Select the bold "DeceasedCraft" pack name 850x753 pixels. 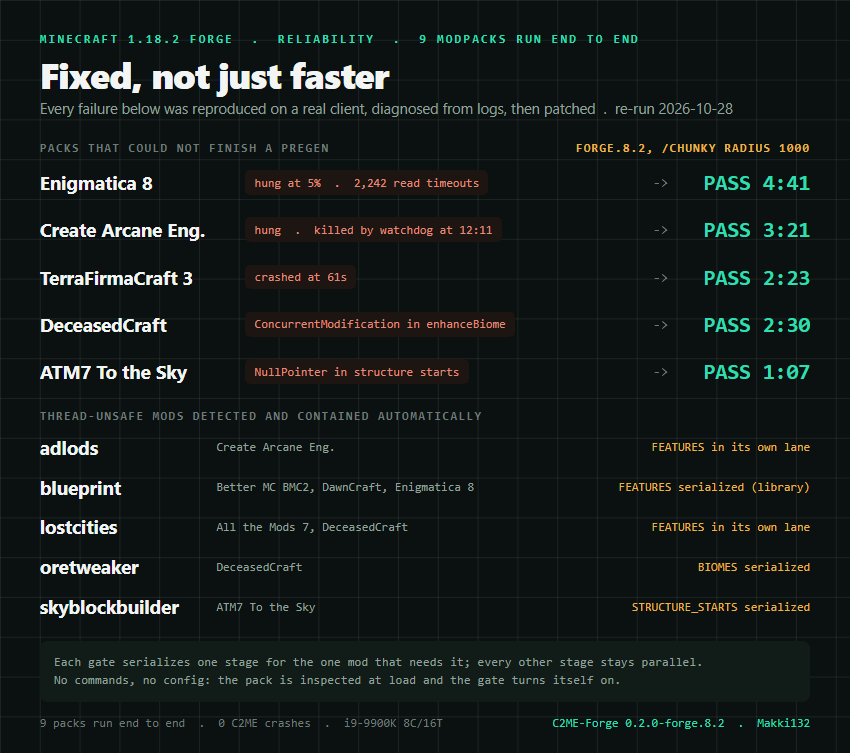coord(104,325)
